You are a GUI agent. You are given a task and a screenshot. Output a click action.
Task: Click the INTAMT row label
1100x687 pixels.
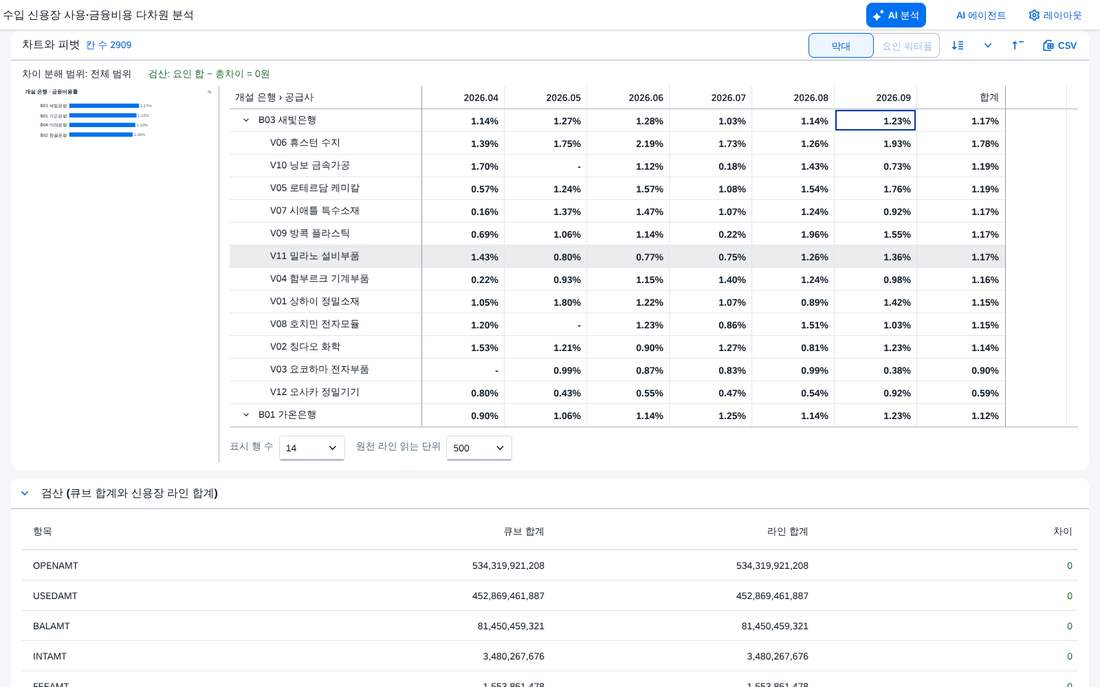tap(49, 656)
